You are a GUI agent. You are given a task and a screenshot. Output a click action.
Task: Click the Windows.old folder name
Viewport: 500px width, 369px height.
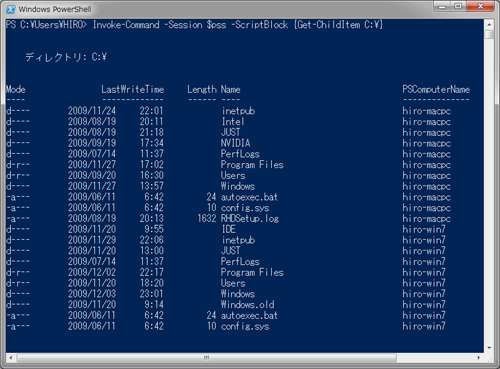click(x=247, y=304)
